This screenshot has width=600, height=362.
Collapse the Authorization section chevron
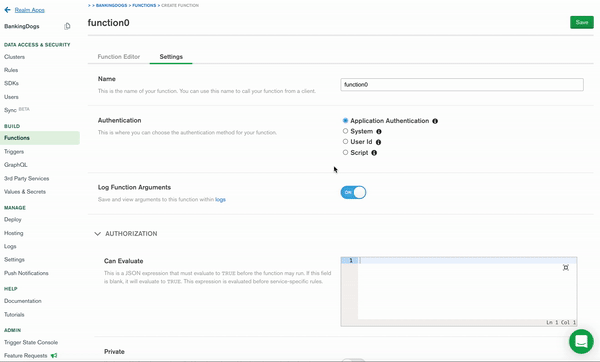pos(98,233)
